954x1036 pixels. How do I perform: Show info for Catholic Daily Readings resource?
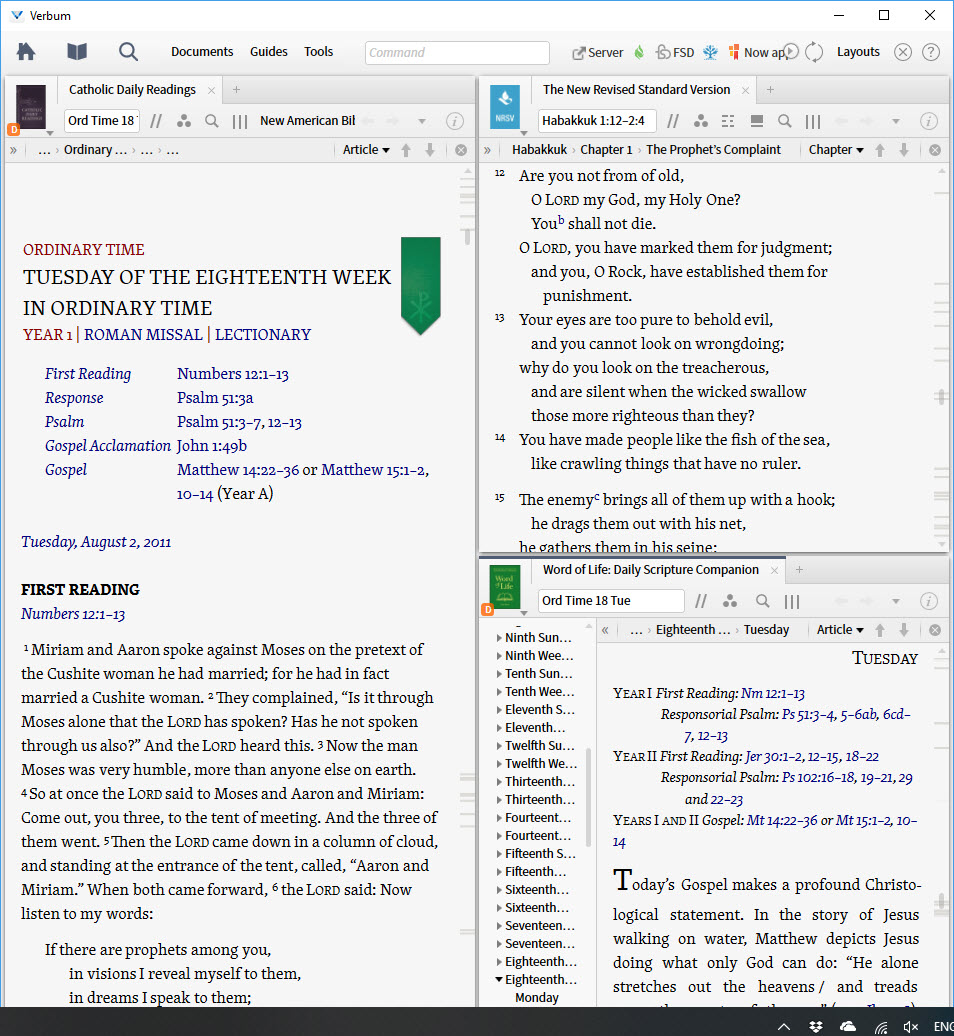(454, 121)
